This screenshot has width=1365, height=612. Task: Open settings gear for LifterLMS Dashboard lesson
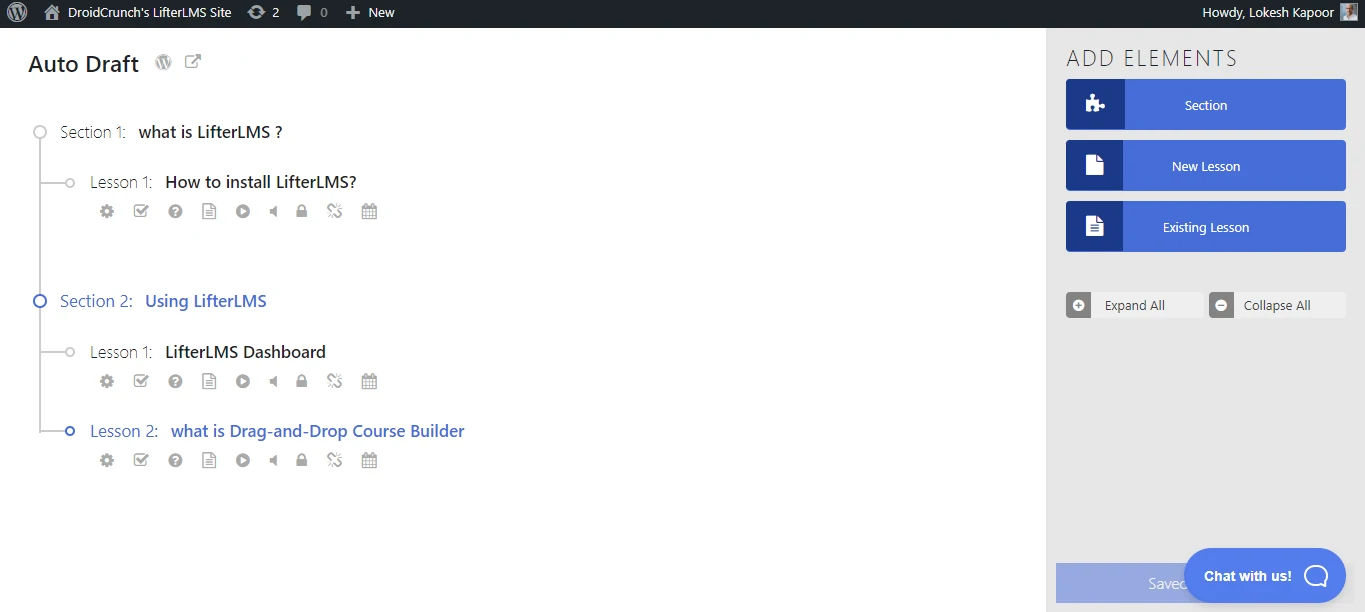[107, 381]
